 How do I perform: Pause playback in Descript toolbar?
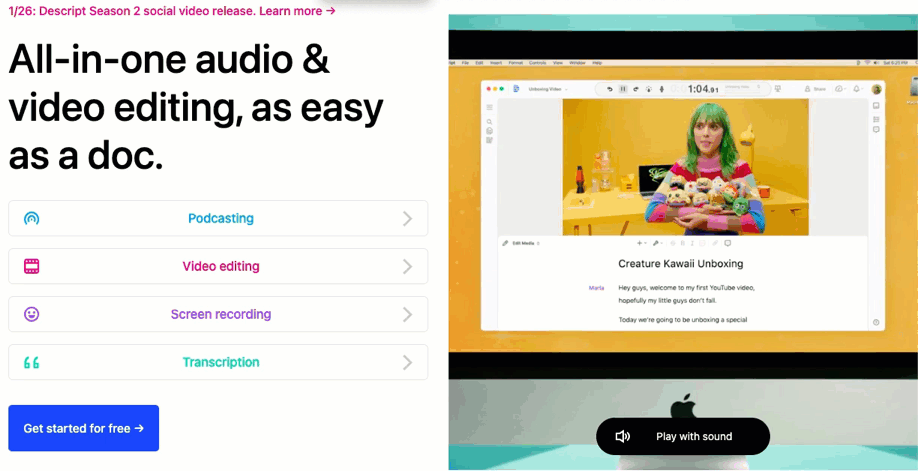click(623, 89)
